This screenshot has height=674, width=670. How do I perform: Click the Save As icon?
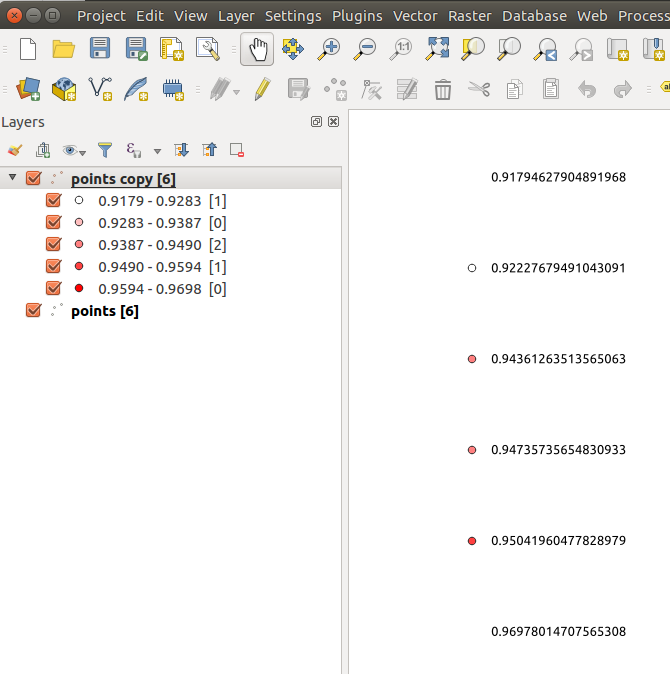pyautogui.click(x=137, y=49)
